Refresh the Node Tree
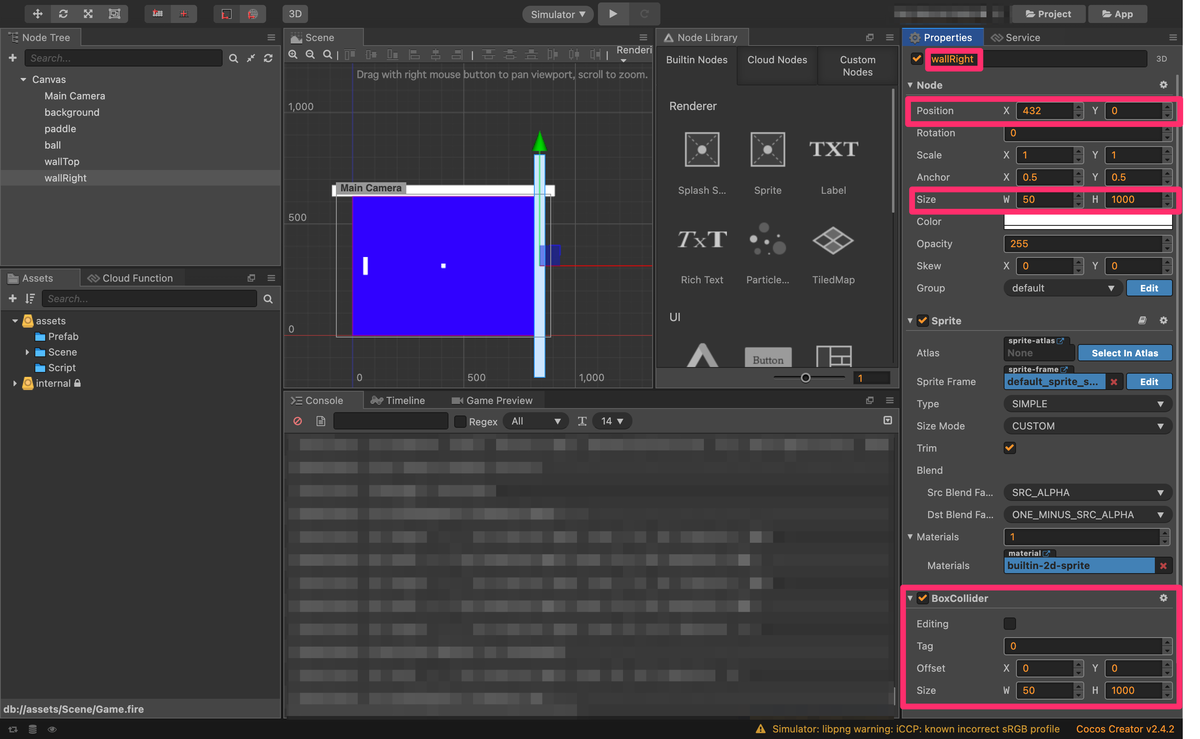The width and height of the screenshot is (1200, 739). (x=268, y=59)
